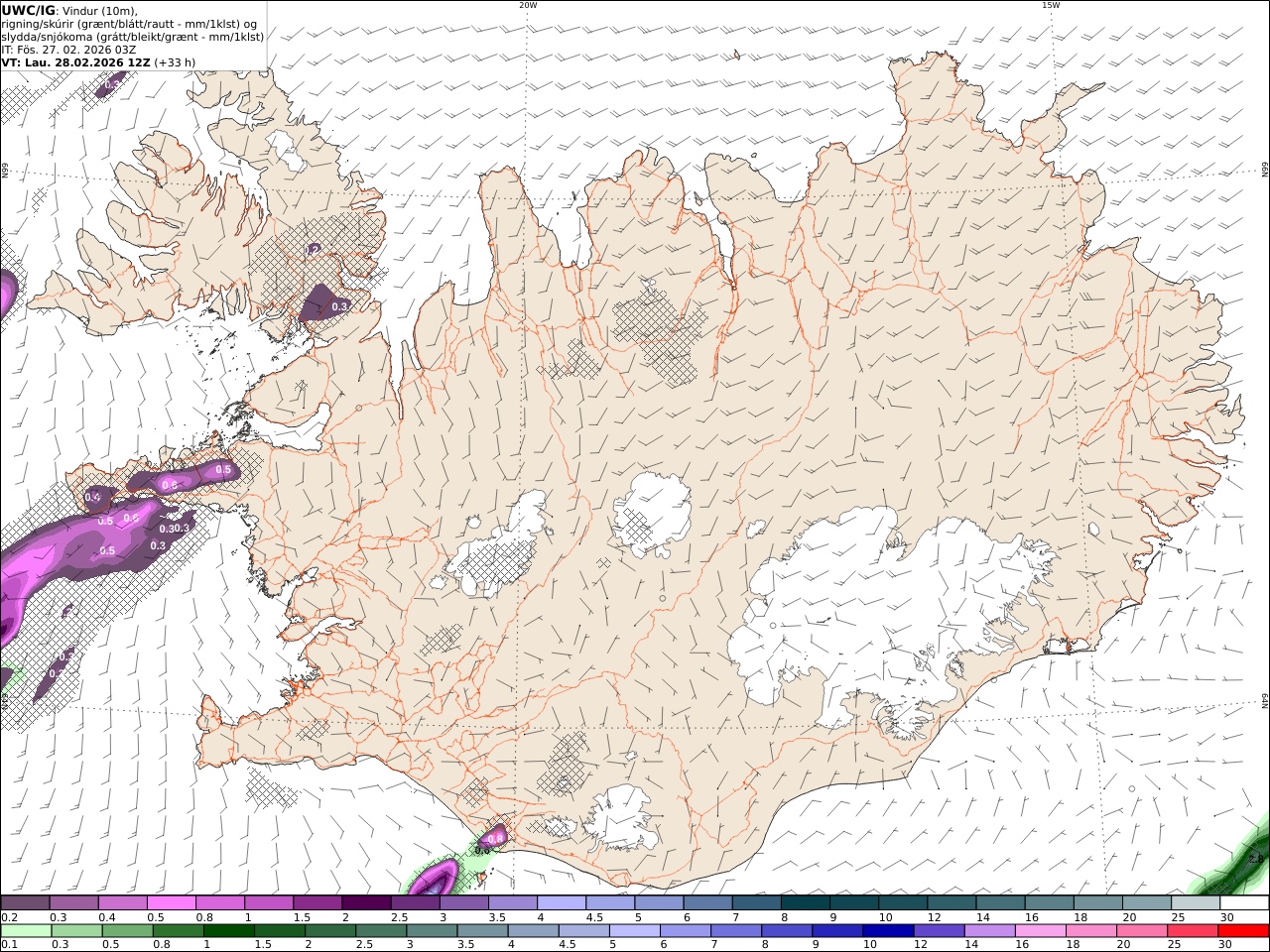
Task: Select lower-row dark blue swatch between 10 and 12
Action: pyautogui.click(x=888, y=930)
